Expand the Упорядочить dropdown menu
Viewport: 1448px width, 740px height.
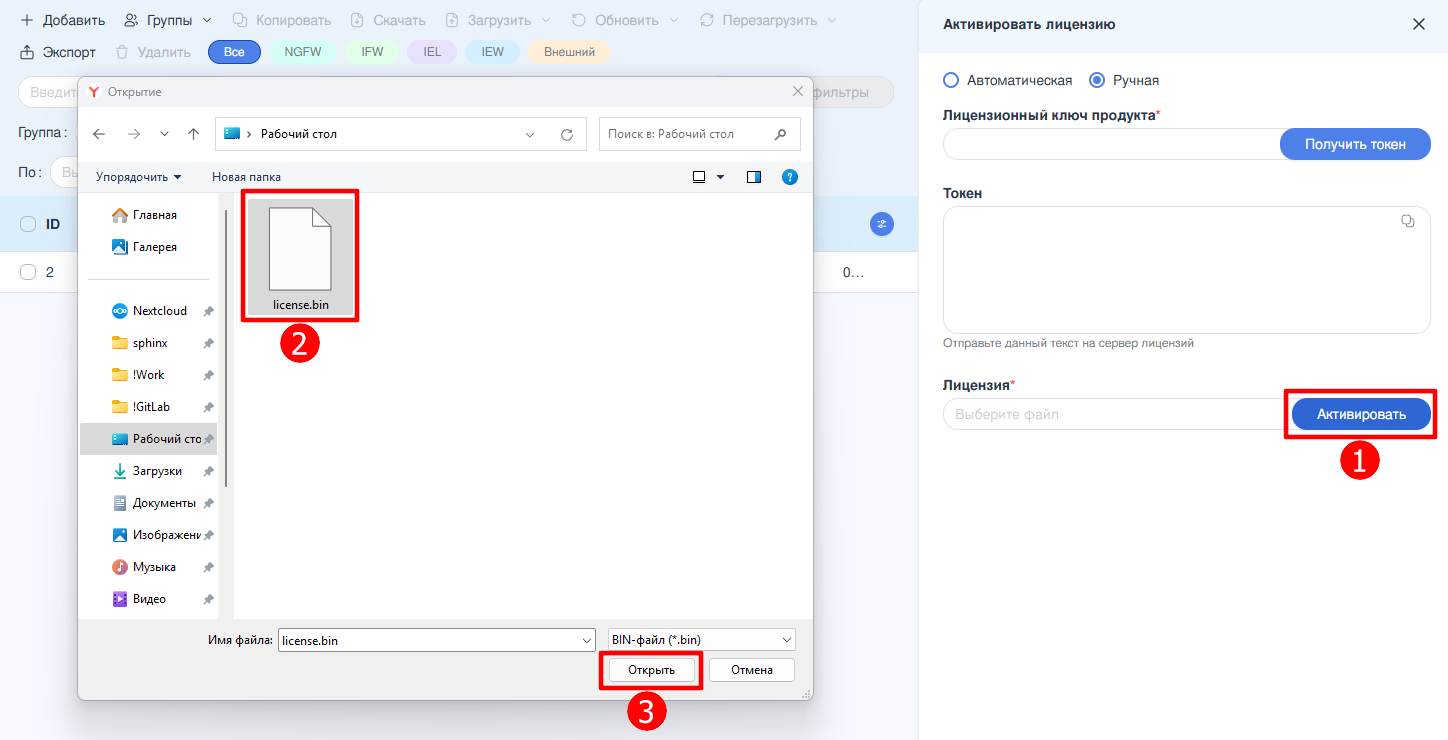(139, 177)
